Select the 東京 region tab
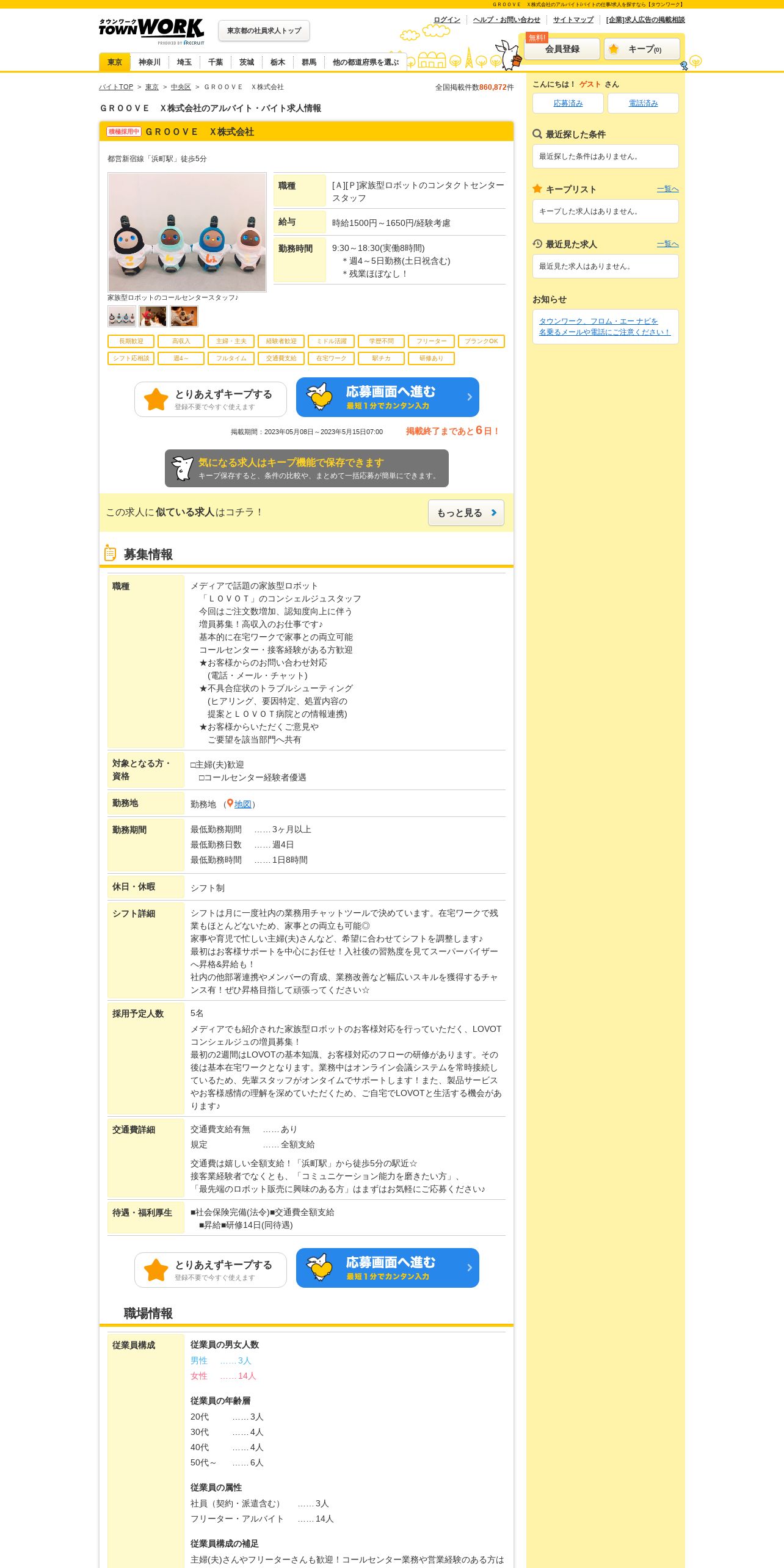 tap(115, 62)
